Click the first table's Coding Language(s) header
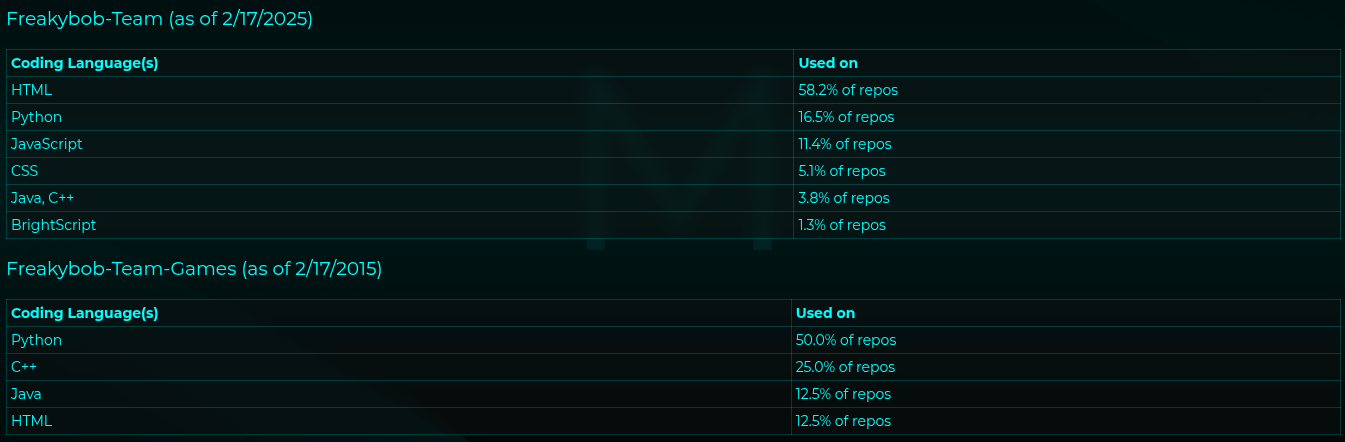1345x442 pixels. pos(84,63)
